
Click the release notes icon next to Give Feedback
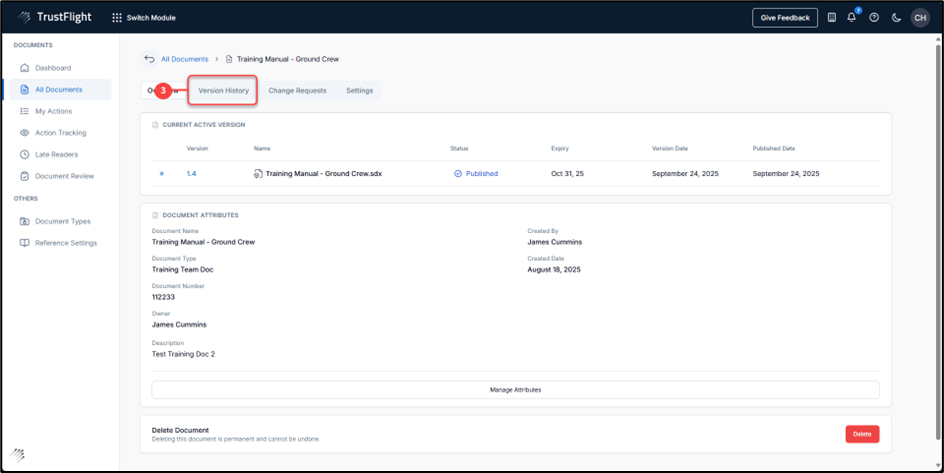tap(832, 18)
